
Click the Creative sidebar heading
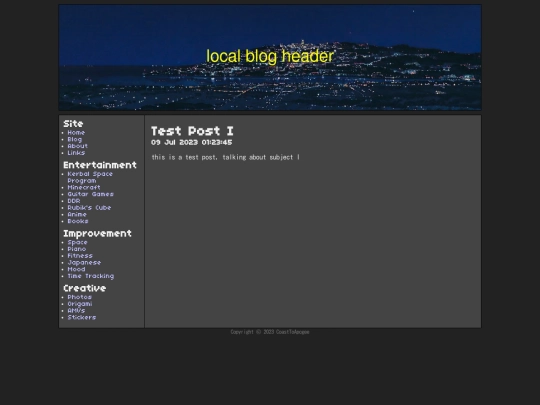(85, 288)
